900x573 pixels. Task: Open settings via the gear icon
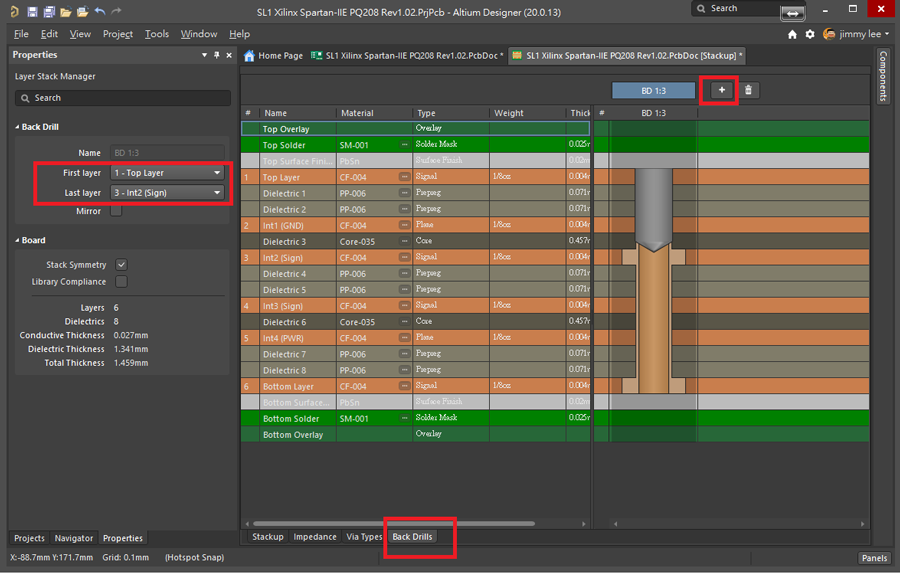810,34
